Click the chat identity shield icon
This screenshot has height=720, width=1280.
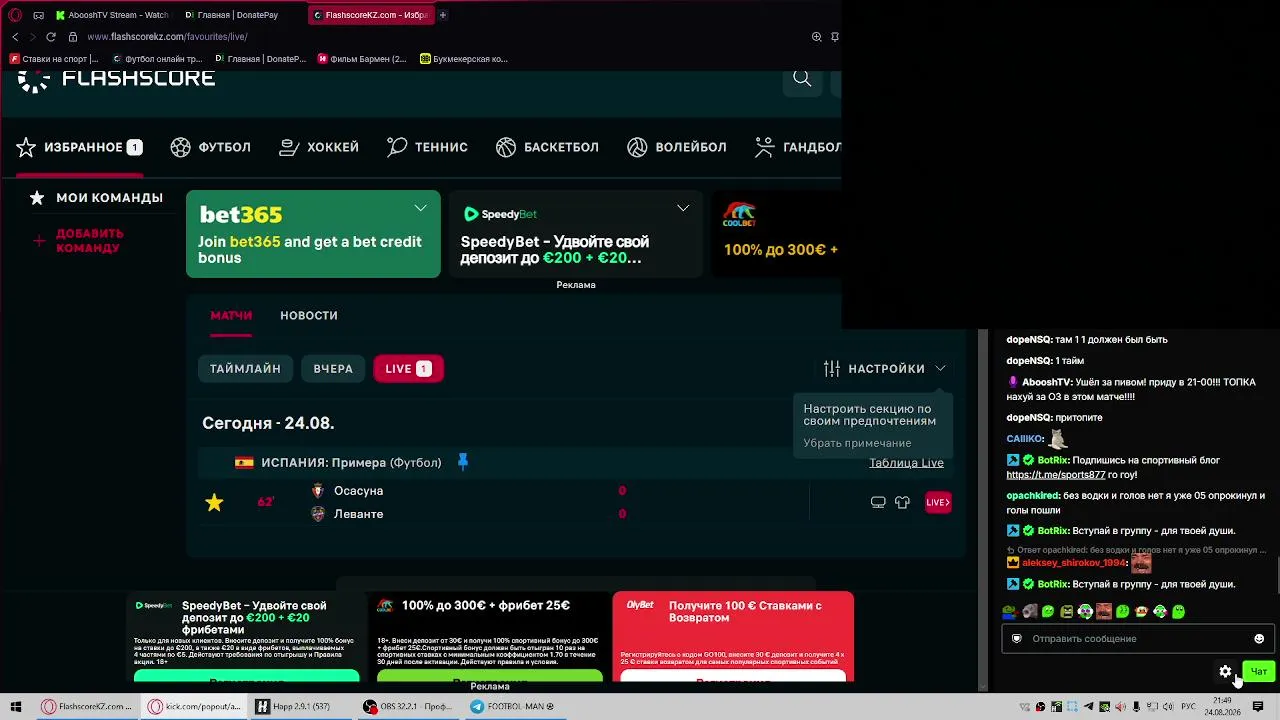(x=1017, y=639)
